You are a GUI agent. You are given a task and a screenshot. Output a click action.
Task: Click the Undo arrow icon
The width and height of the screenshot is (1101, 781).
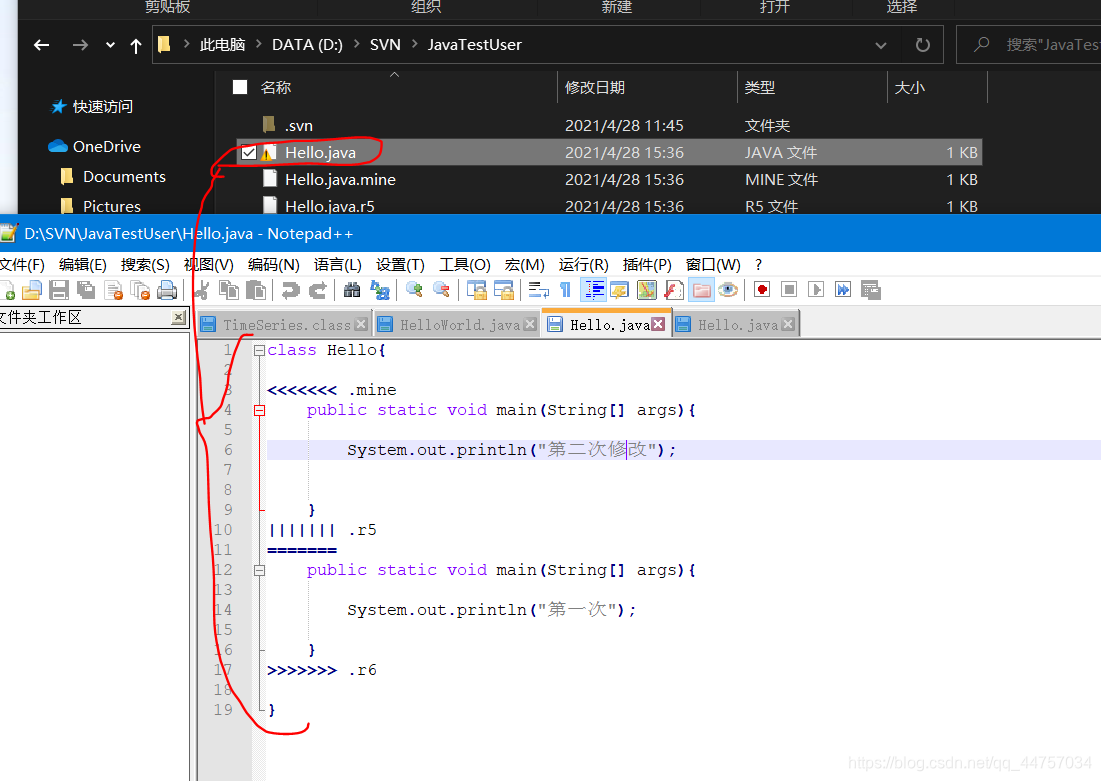tap(290, 290)
